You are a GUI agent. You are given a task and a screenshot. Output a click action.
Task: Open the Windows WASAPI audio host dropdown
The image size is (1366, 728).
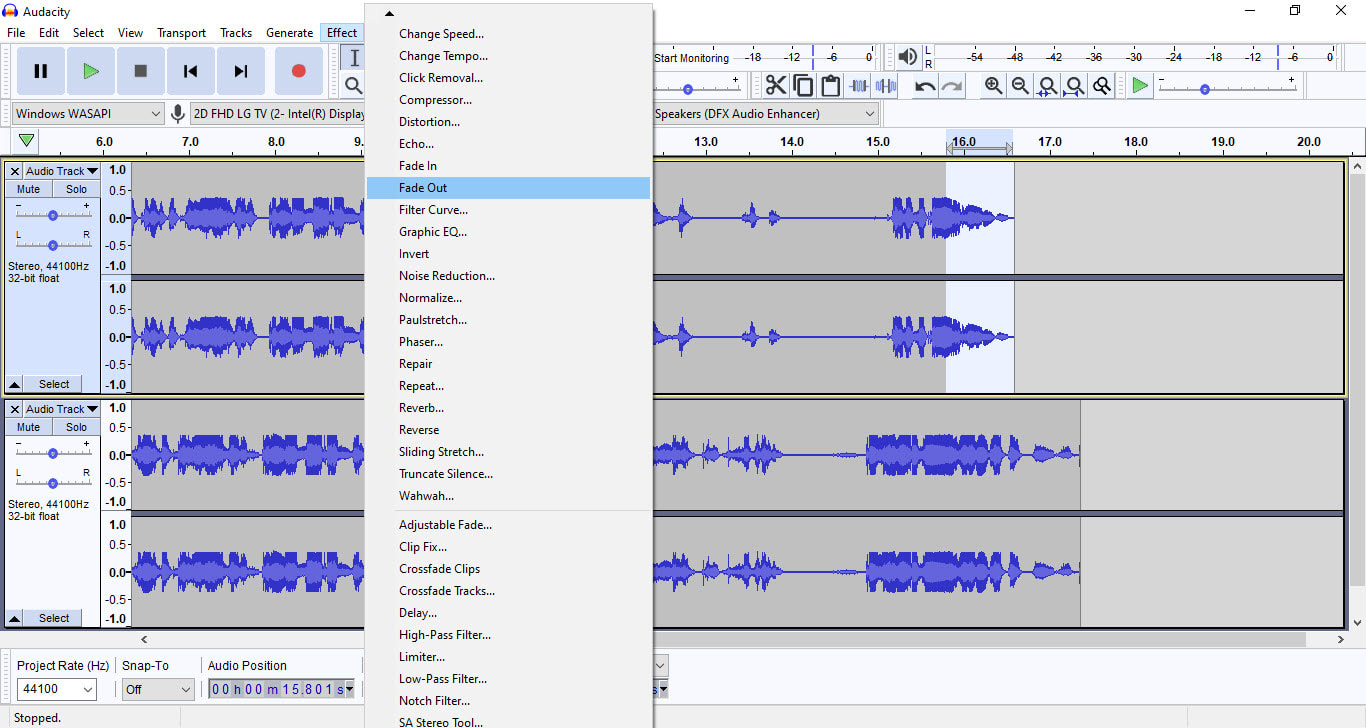(x=88, y=114)
